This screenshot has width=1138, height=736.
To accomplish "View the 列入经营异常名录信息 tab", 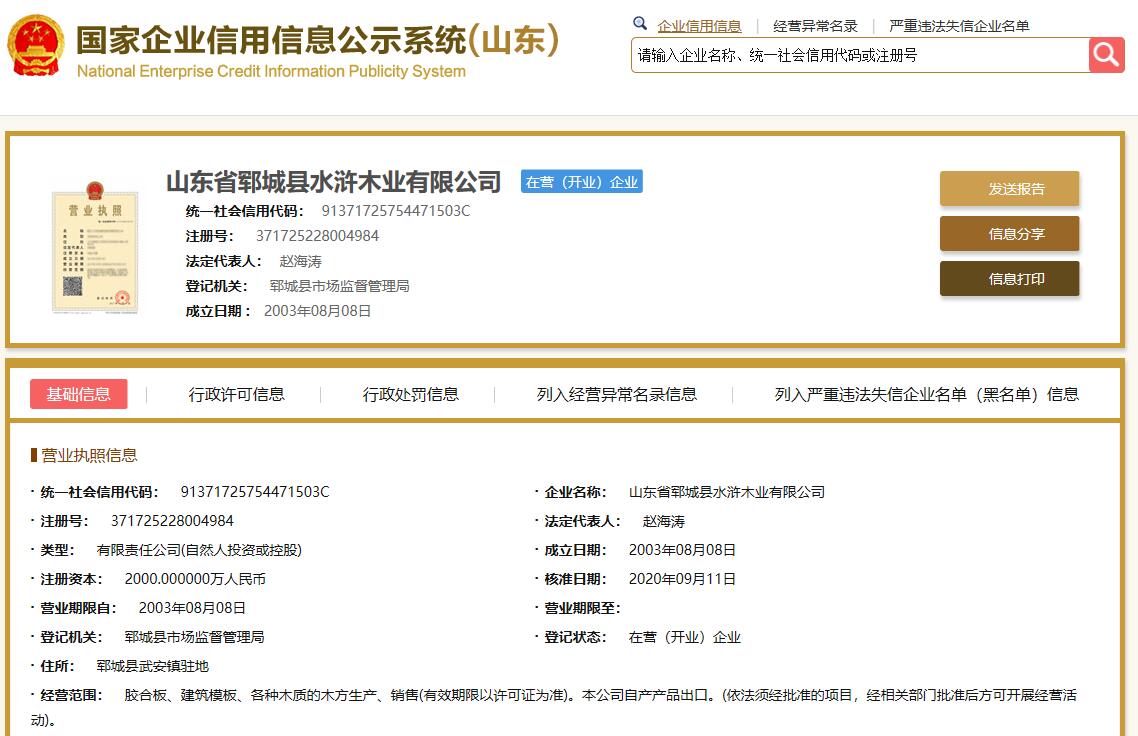I will tap(617, 394).
